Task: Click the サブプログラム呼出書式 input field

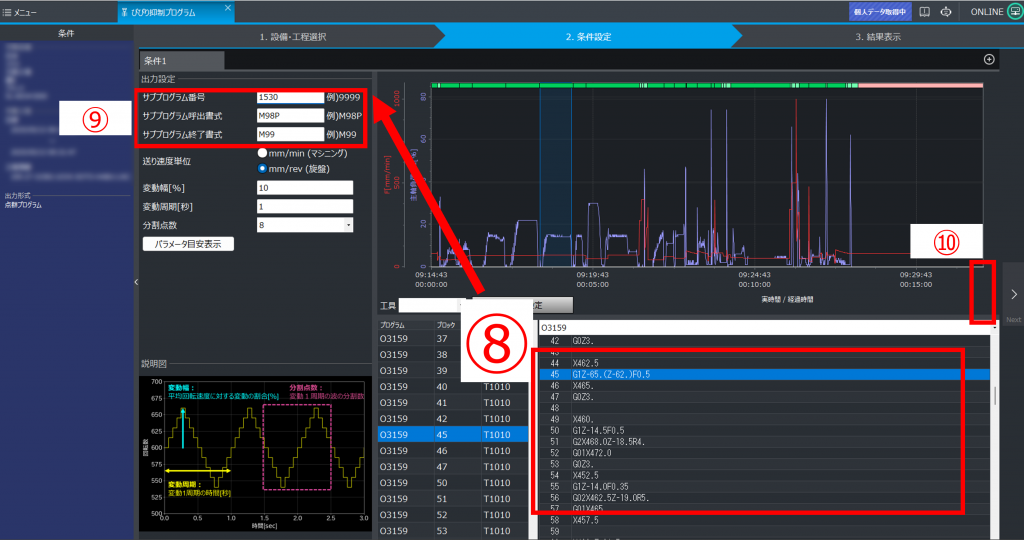Action: [291, 116]
